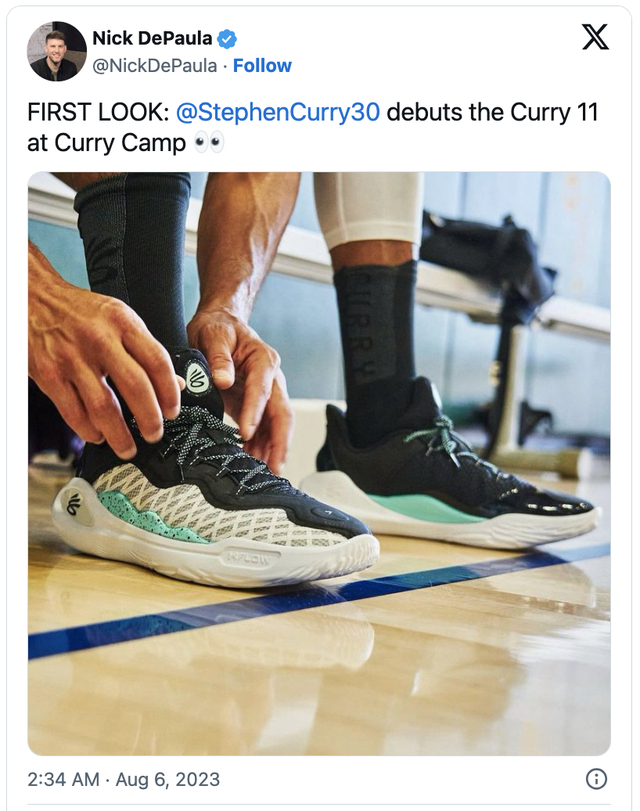This screenshot has height=811, width=640.
Task: Click the X logo in the tweet corner
Action: click(x=595, y=37)
